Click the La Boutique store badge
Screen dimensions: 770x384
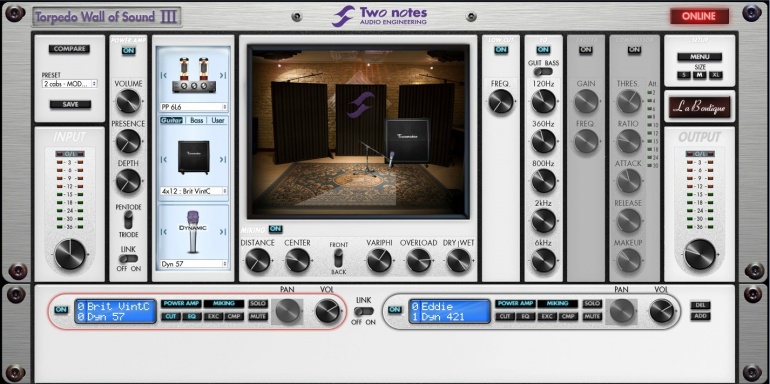coord(700,107)
